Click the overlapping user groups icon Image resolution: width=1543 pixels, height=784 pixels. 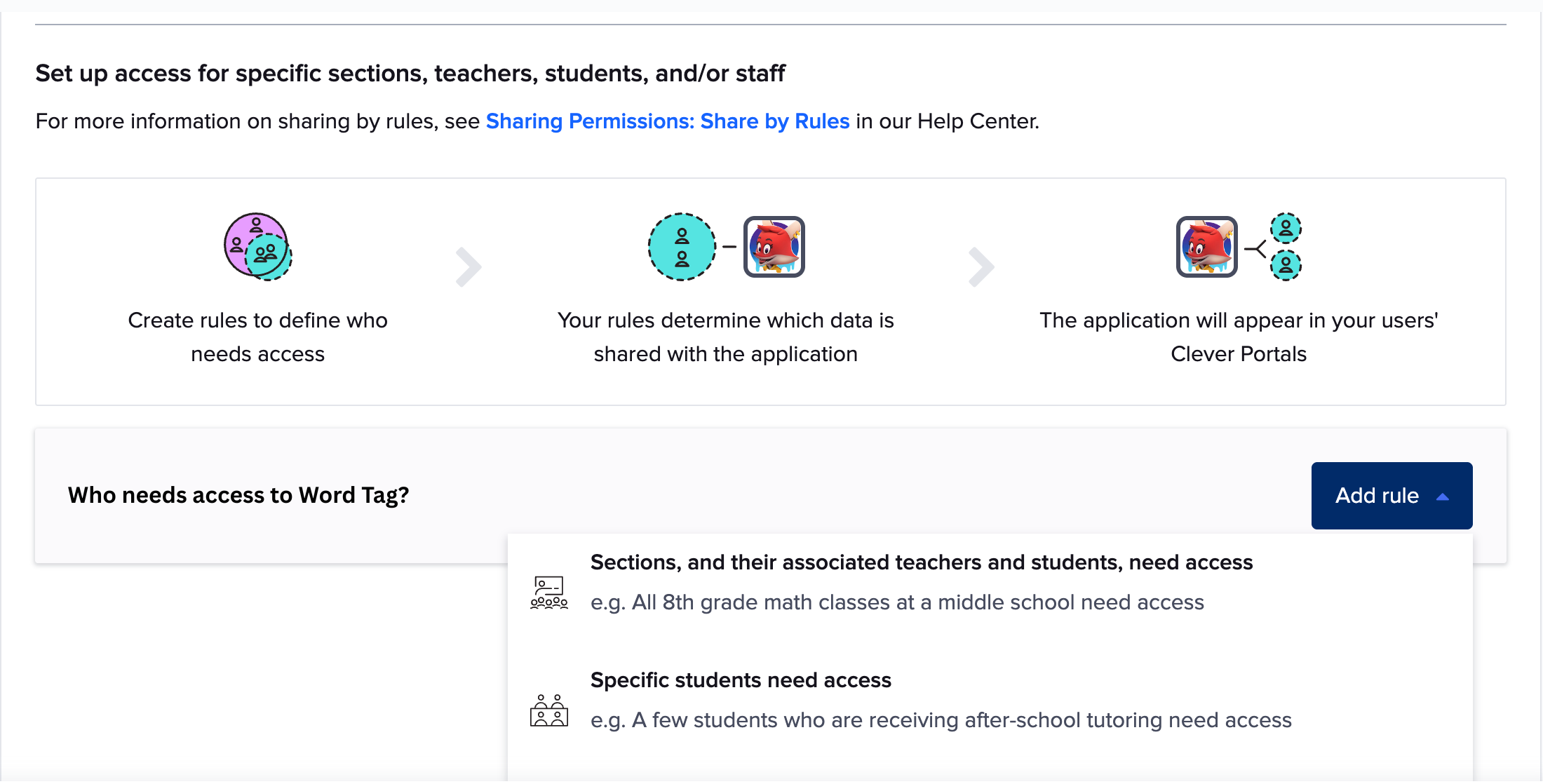(x=257, y=247)
